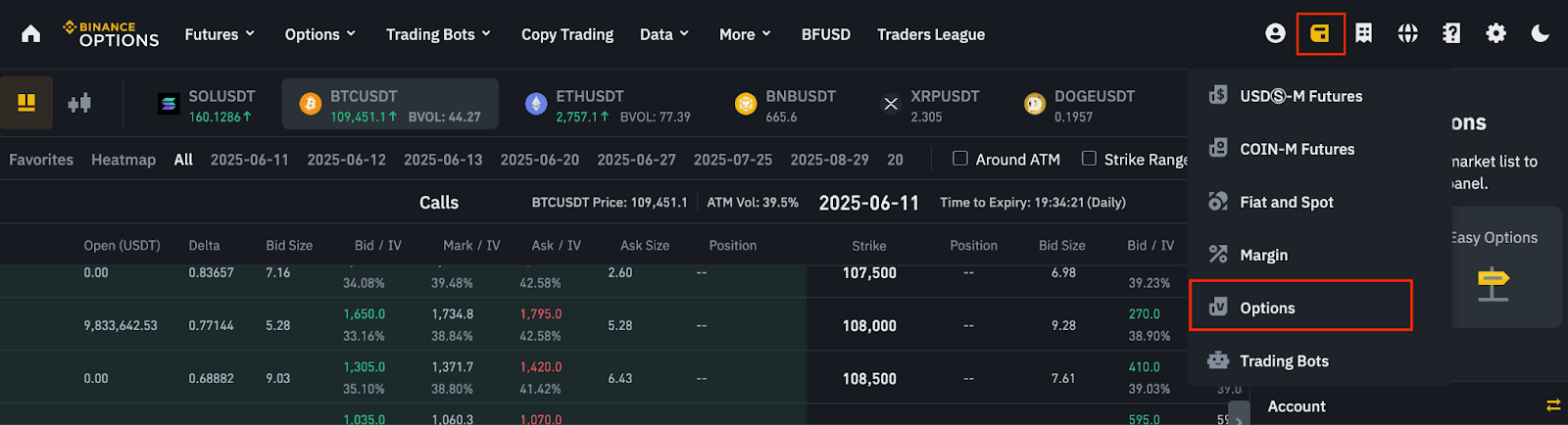This screenshot has width=1568, height=425.
Task: Click the home icon in top navigation
Action: (x=31, y=34)
